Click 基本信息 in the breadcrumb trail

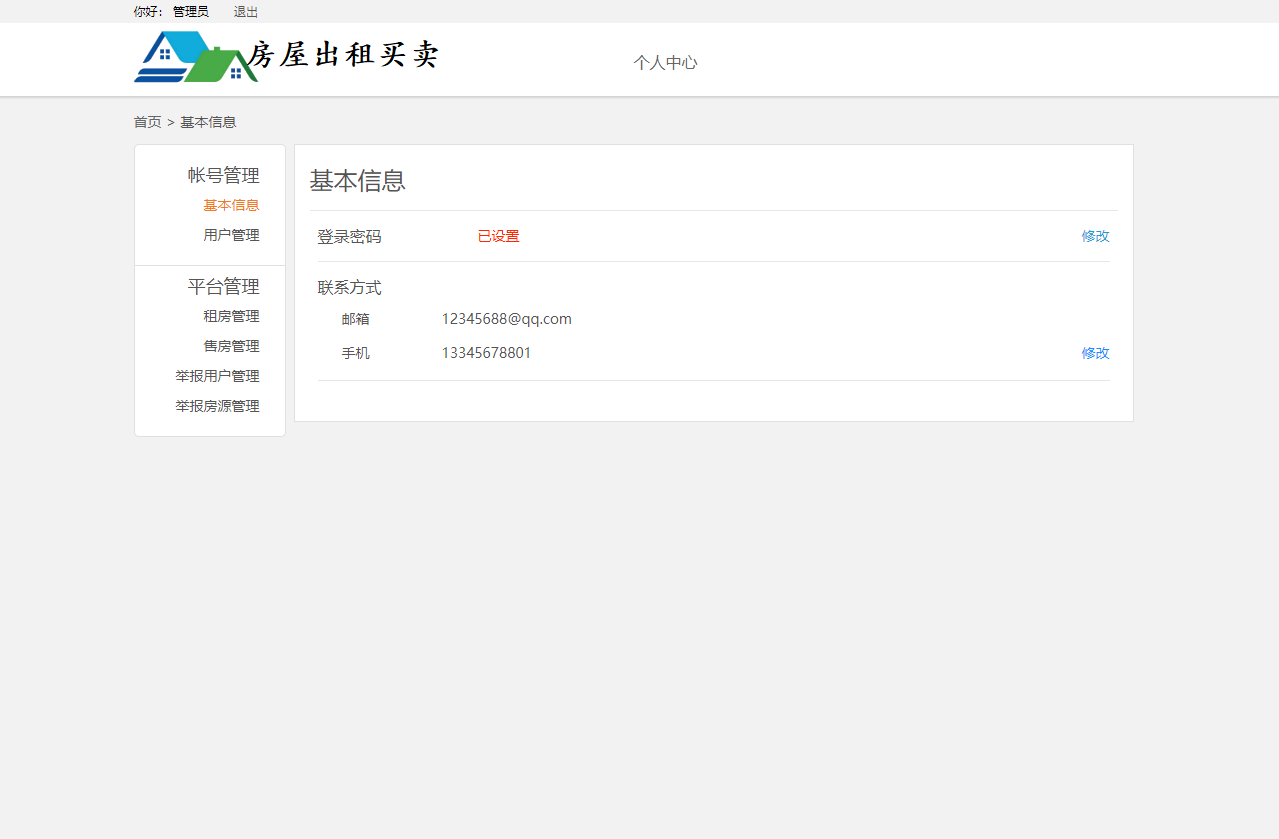pyautogui.click(x=208, y=122)
